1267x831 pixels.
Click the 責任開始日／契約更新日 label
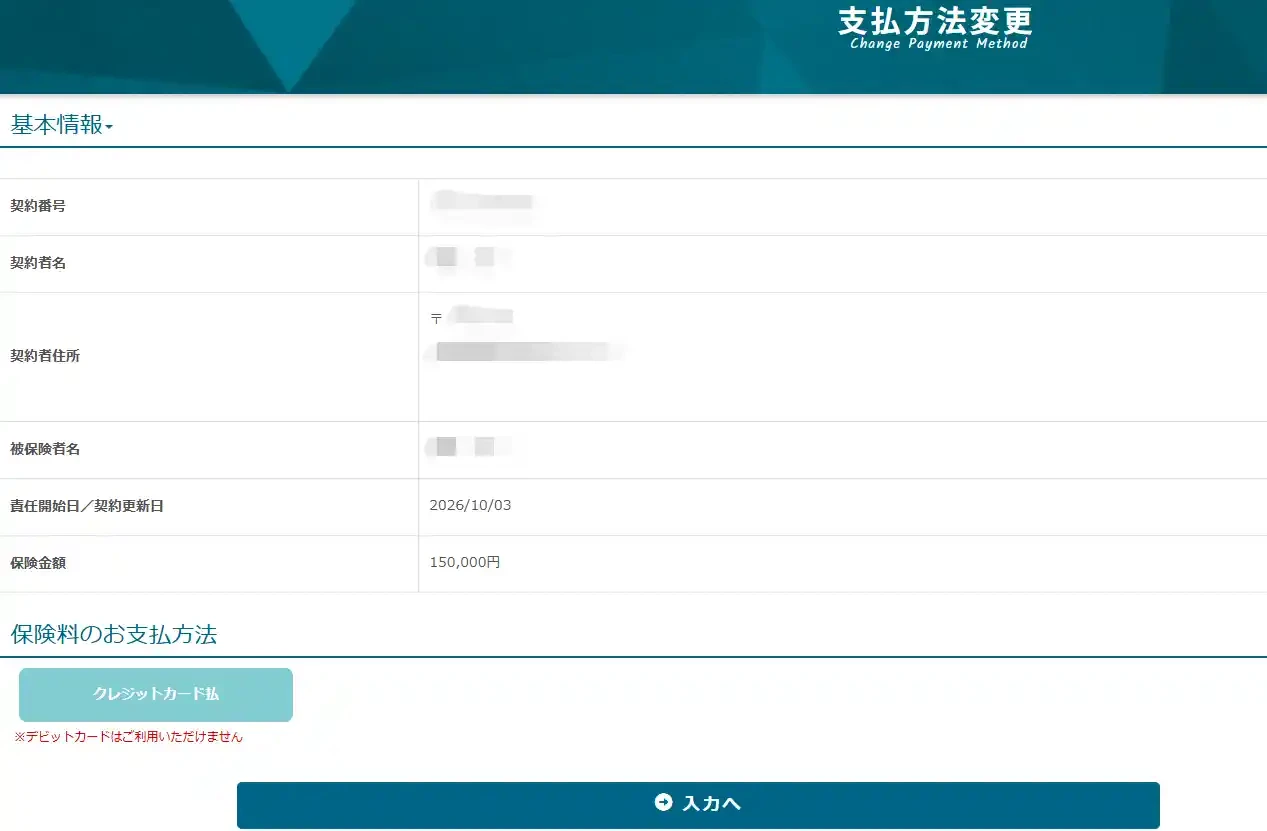tap(87, 506)
